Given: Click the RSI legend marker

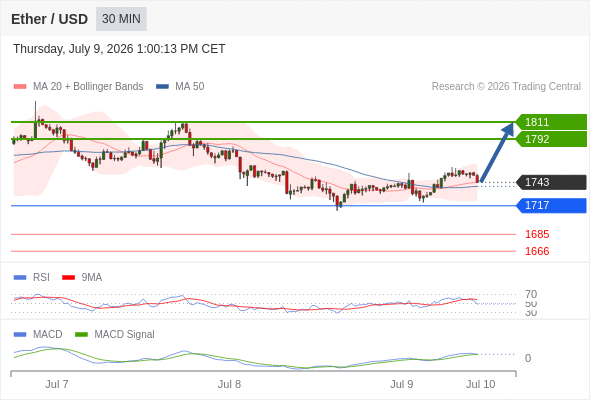Looking at the screenshot, I should coord(20,278).
